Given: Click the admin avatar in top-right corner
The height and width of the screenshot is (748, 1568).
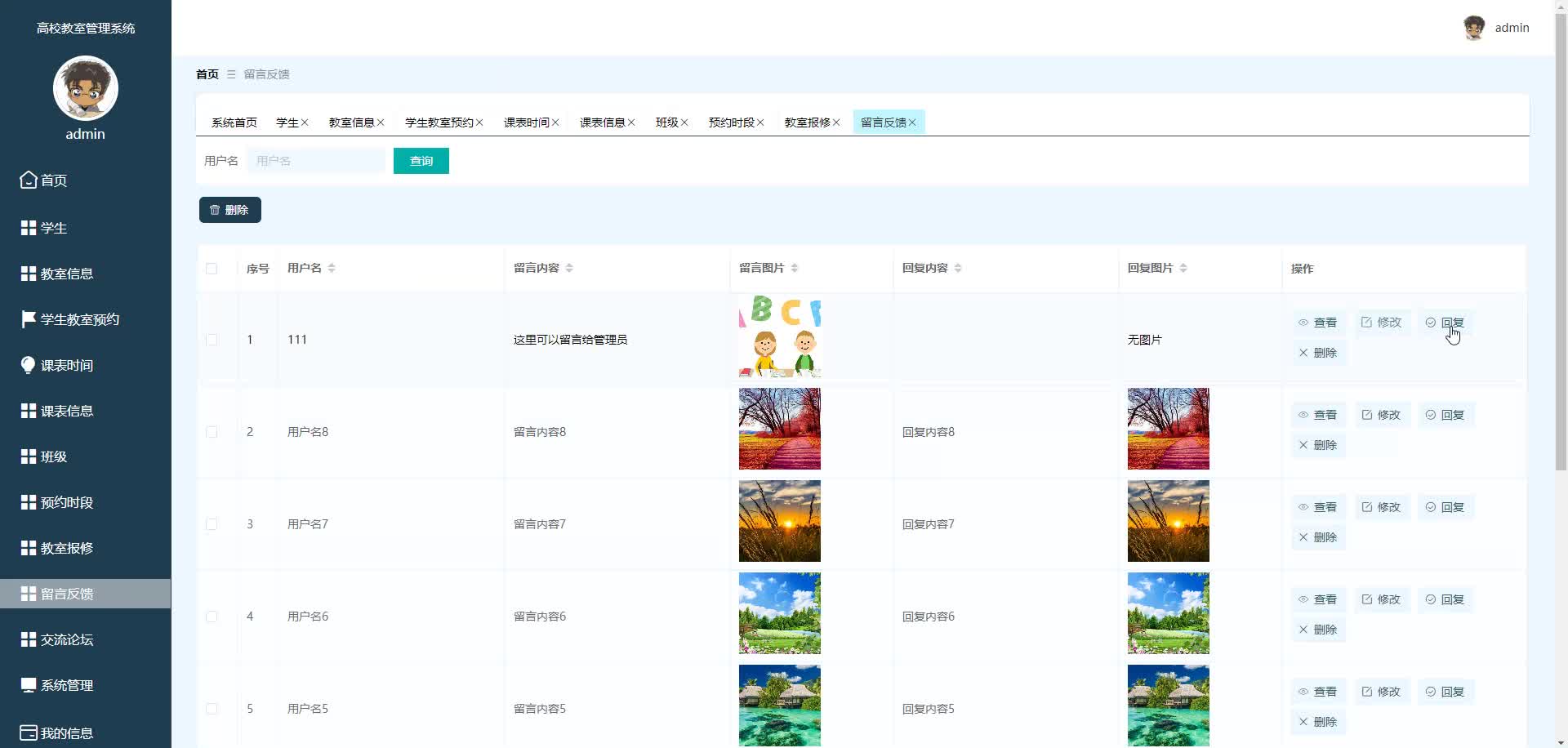Looking at the screenshot, I should click(1473, 28).
